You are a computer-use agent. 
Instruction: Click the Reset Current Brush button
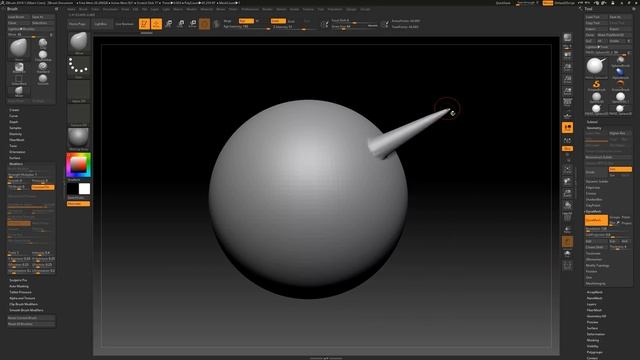pos(31,318)
